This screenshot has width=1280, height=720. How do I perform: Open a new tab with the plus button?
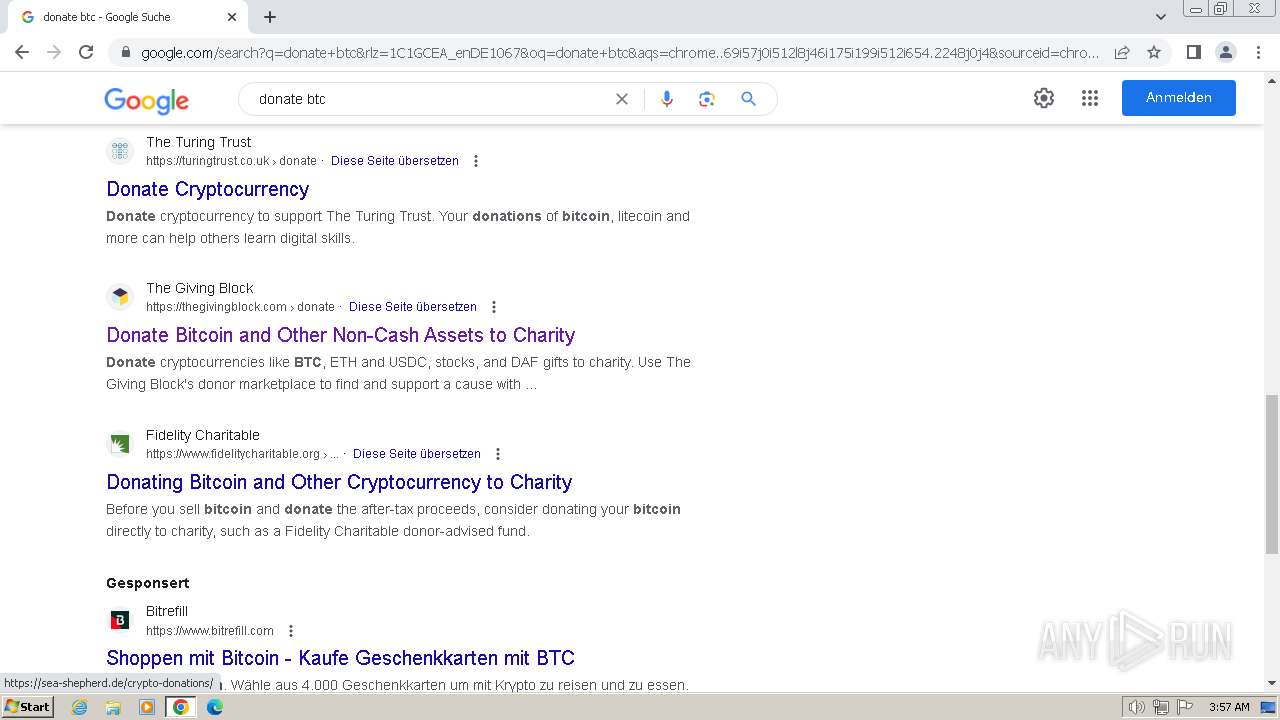pyautogui.click(x=270, y=17)
